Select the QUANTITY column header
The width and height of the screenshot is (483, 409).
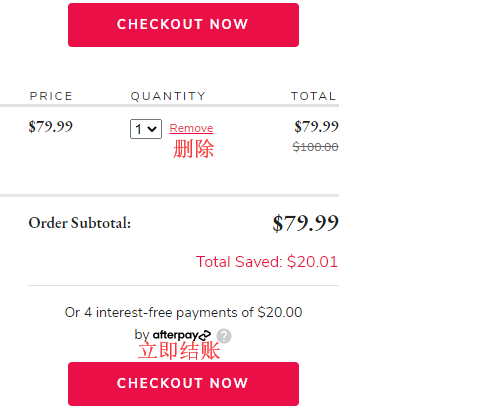(168, 96)
